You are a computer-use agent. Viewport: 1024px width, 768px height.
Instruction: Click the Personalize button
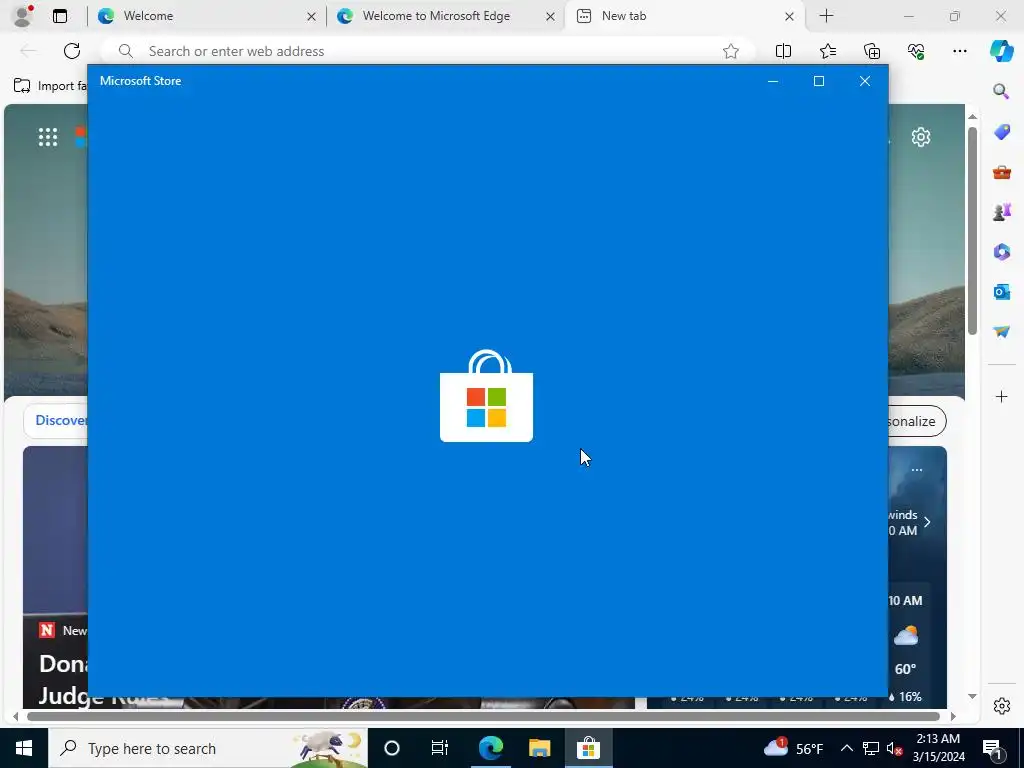(917, 421)
